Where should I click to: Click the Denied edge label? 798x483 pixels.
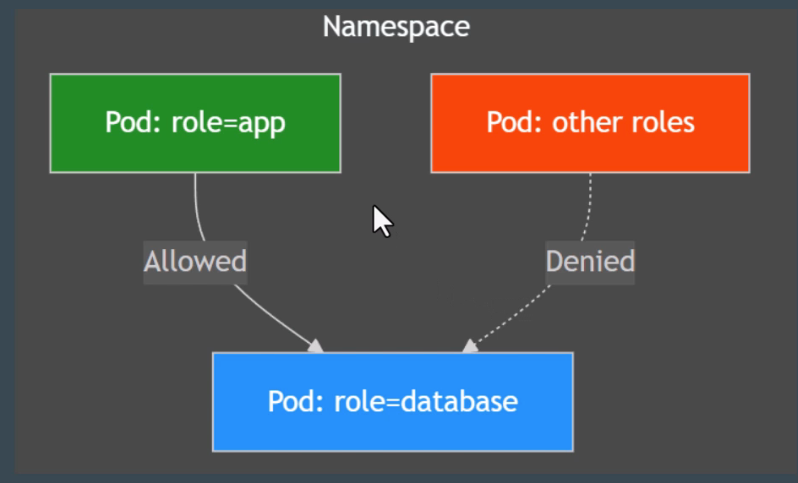pos(589,262)
